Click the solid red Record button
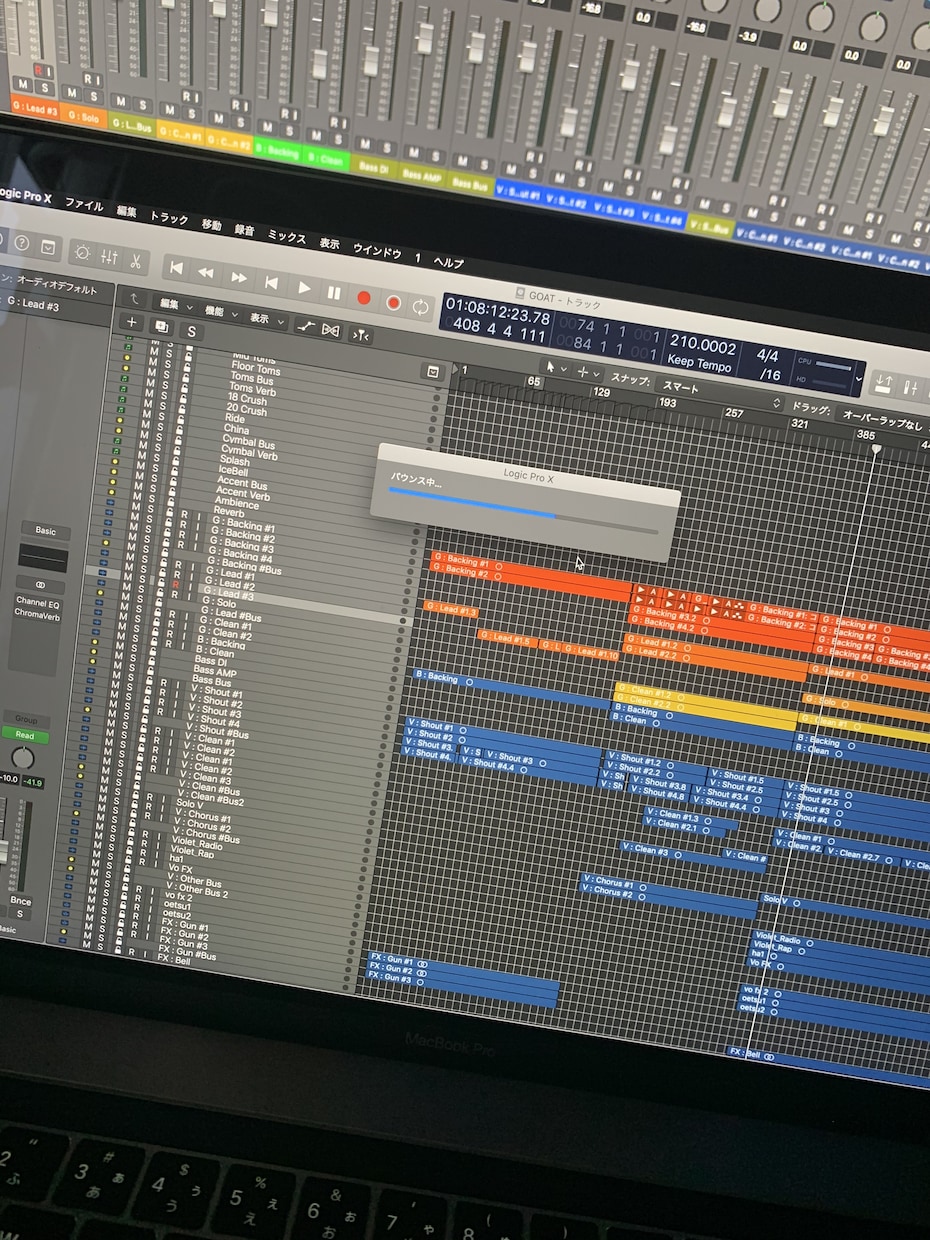The width and height of the screenshot is (930, 1240). tap(364, 297)
